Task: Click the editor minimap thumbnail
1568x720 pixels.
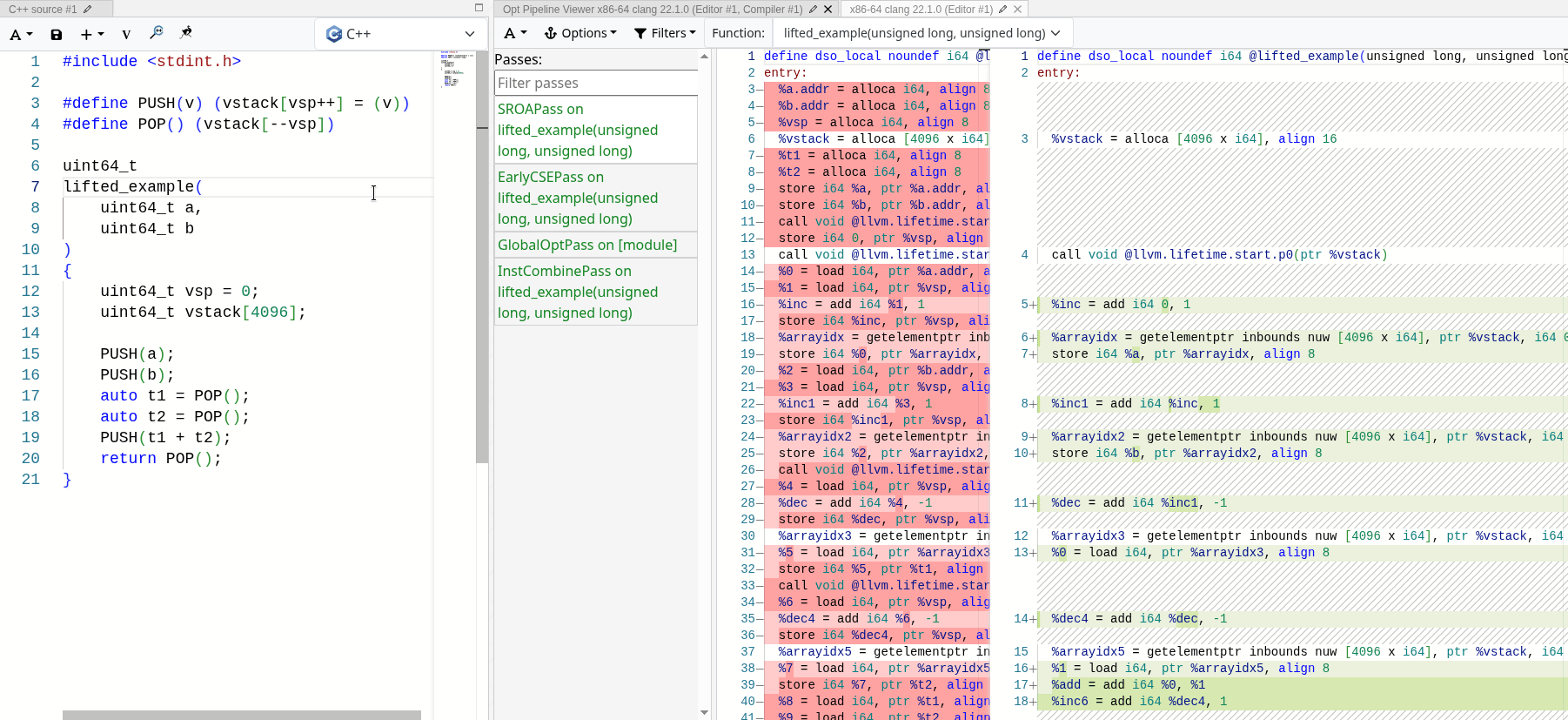Action: [456, 69]
